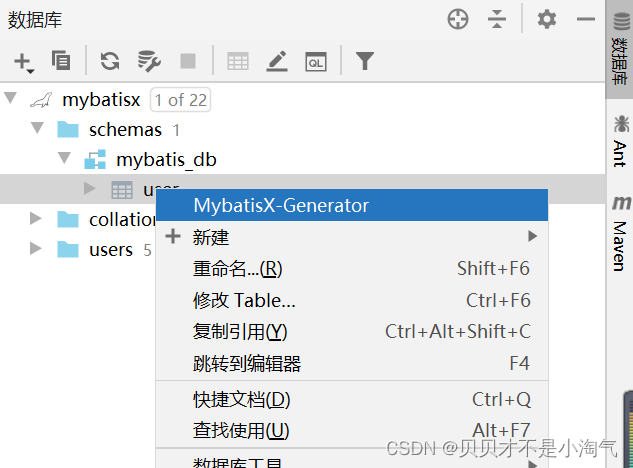
Task: Expand the user table node
Action: (89, 188)
